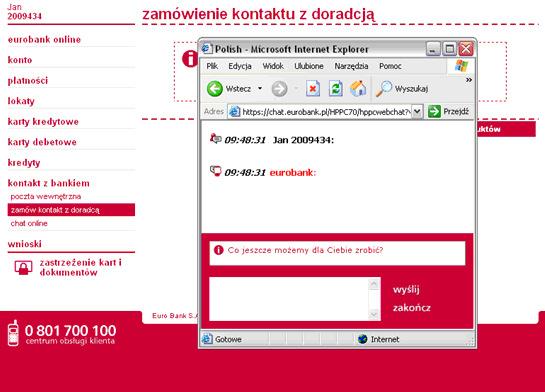Click the user chat icon beside Jan 2009434
This screenshot has height=392, width=545.
215,139
